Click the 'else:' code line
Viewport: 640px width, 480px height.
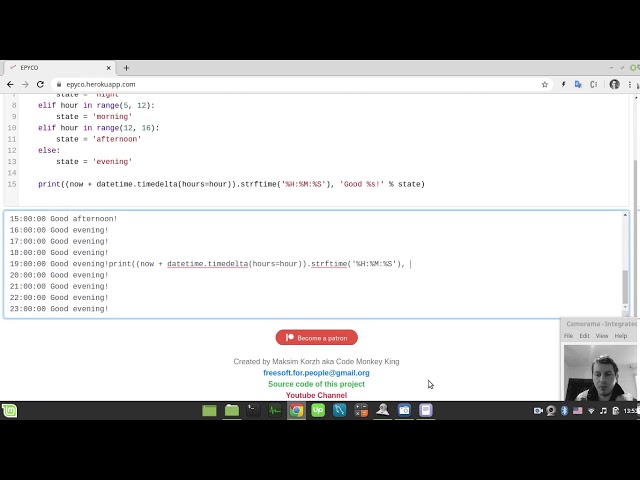pos(49,150)
